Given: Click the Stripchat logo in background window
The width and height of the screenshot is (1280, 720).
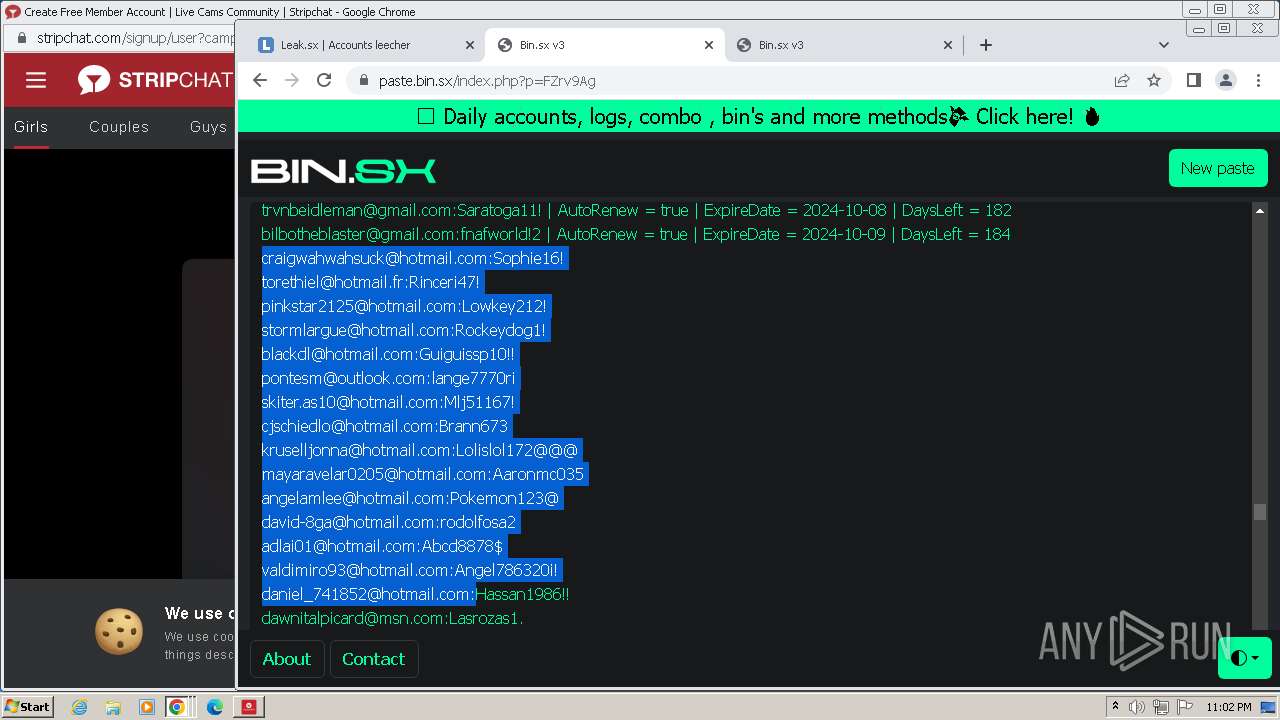Looking at the screenshot, I should (155, 80).
